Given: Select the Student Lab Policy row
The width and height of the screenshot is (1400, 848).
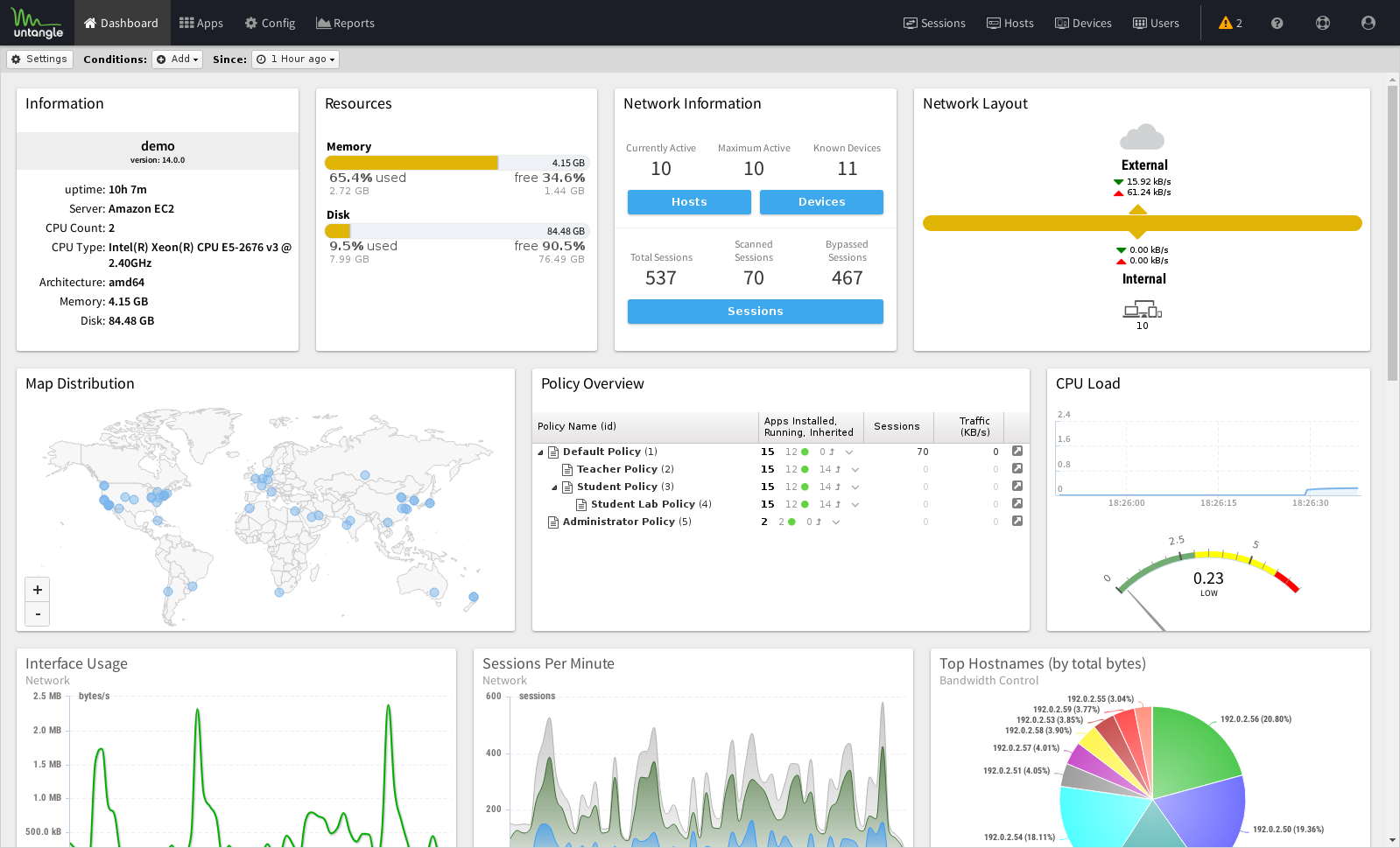Looking at the screenshot, I should pyautogui.click(x=780, y=504).
